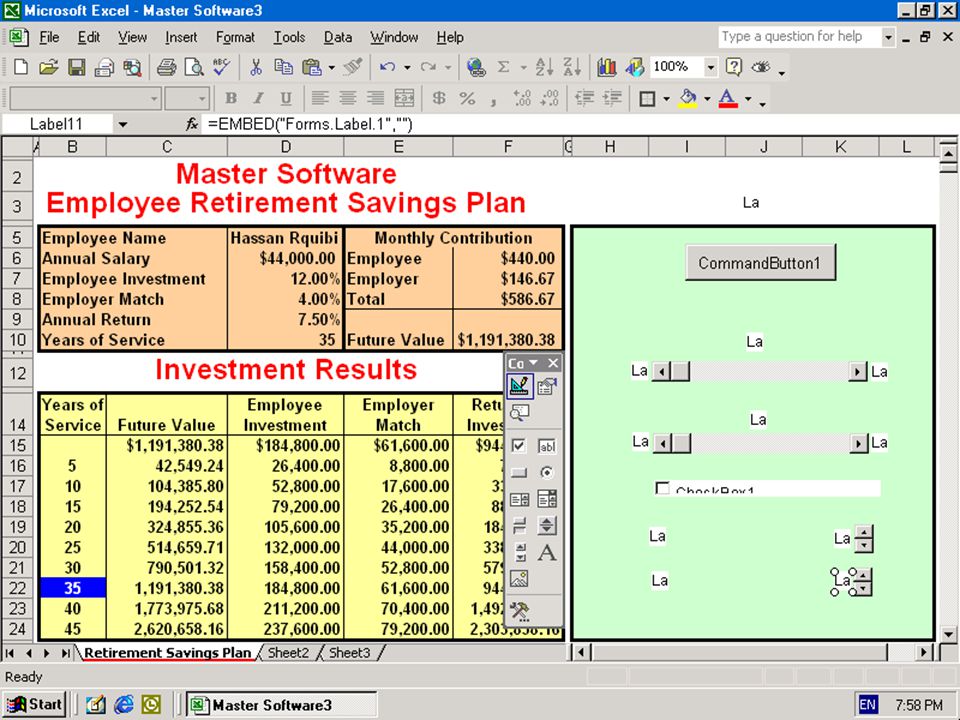The height and width of the screenshot is (720, 960).
Task: Open the font name dropdown
Action: (x=154, y=99)
